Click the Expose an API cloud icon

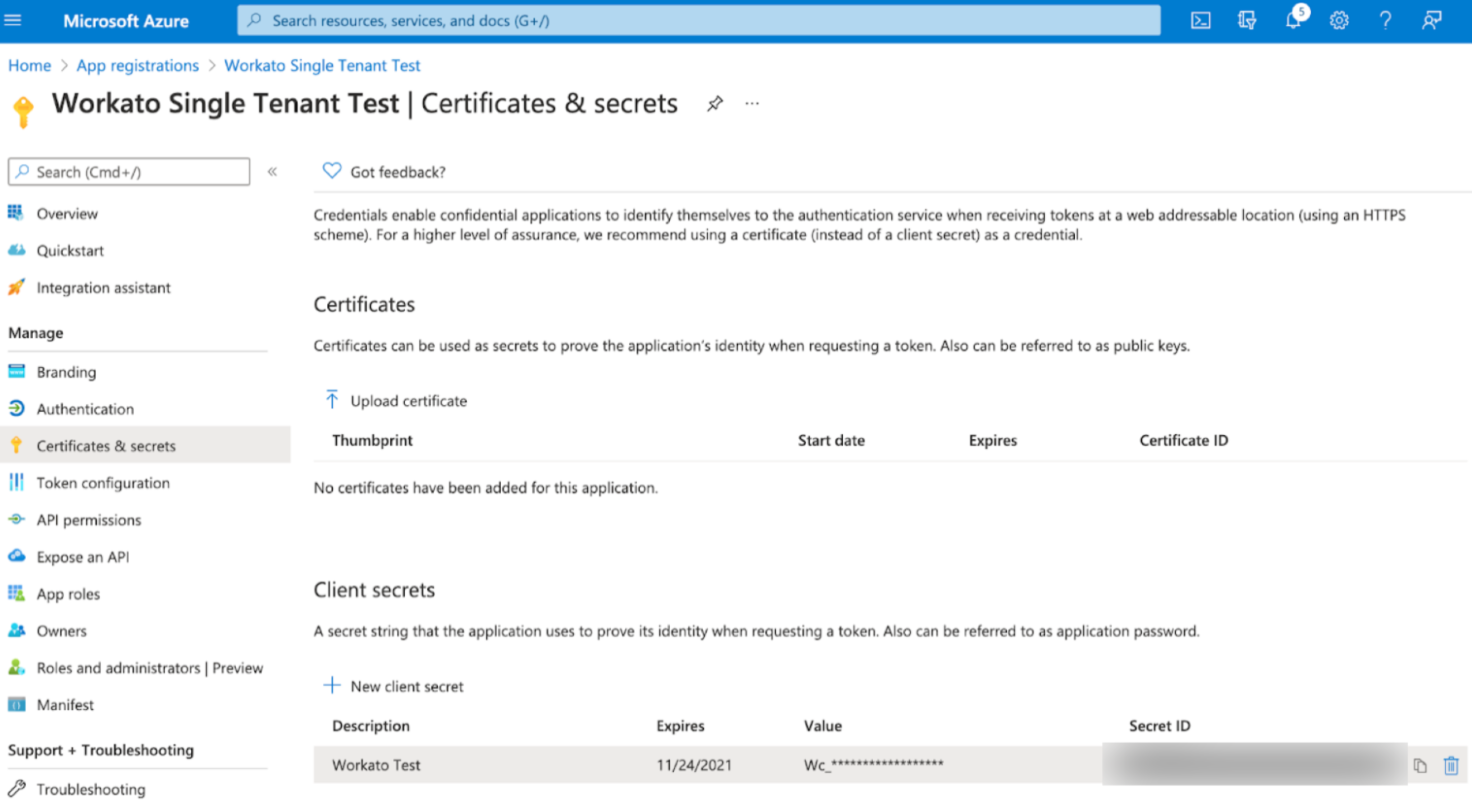click(16, 556)
